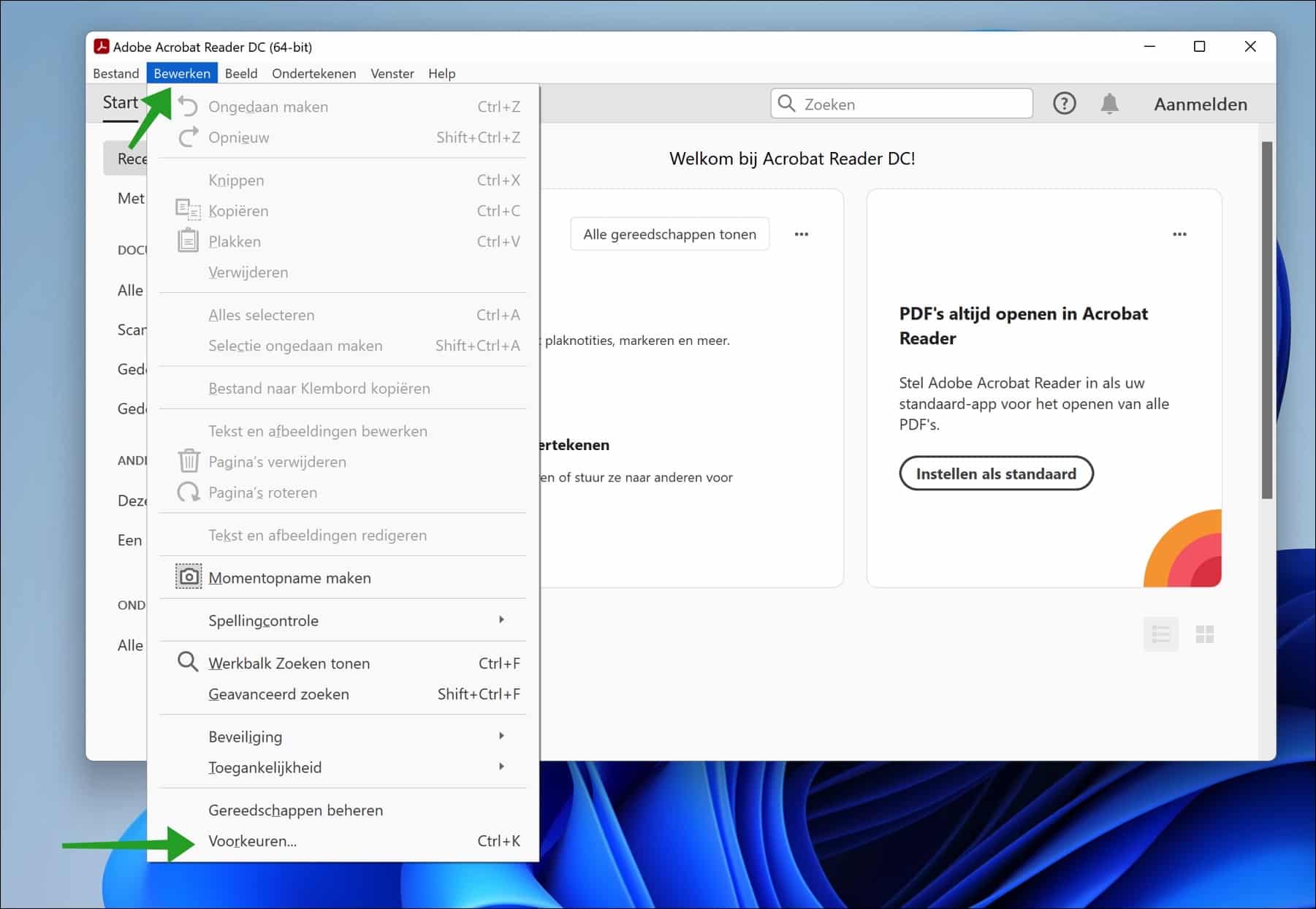Viewport: 1316px width, 909px height.
Task: Open more options beside Alle gereedschappen tonen
Action: point(802,235)
